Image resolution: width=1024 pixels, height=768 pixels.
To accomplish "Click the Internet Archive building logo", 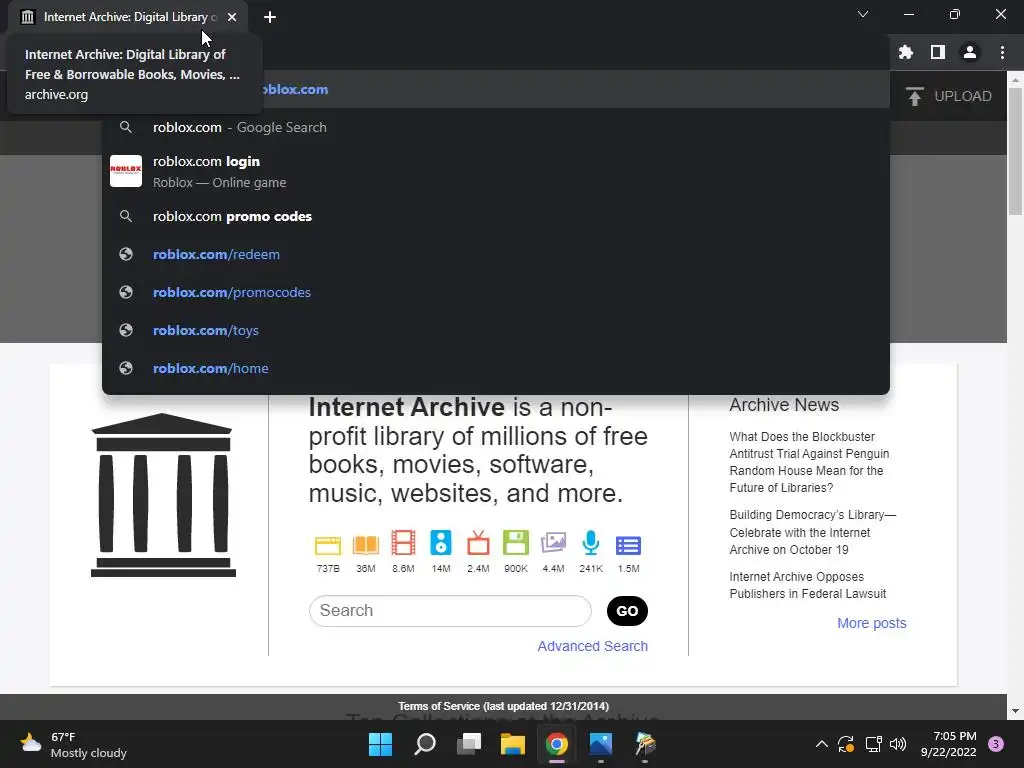I will tap(163, 495).
